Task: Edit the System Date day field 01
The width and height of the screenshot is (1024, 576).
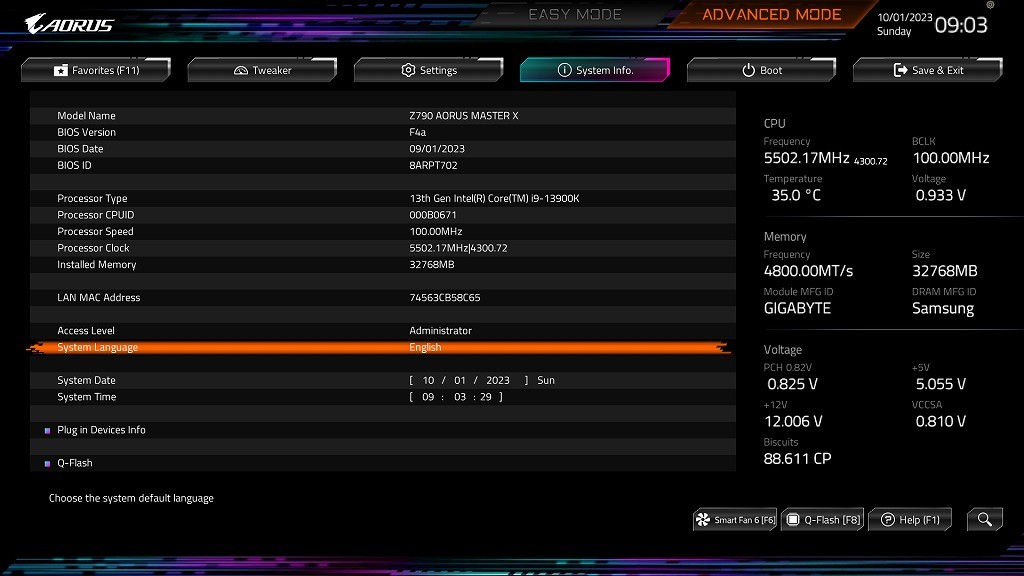Action: point(460,380)
